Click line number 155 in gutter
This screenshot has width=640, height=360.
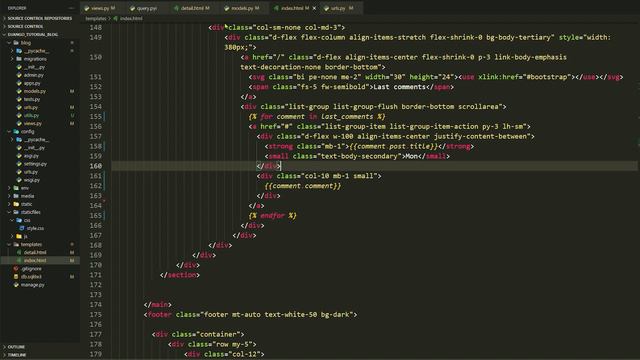(96, 117)
